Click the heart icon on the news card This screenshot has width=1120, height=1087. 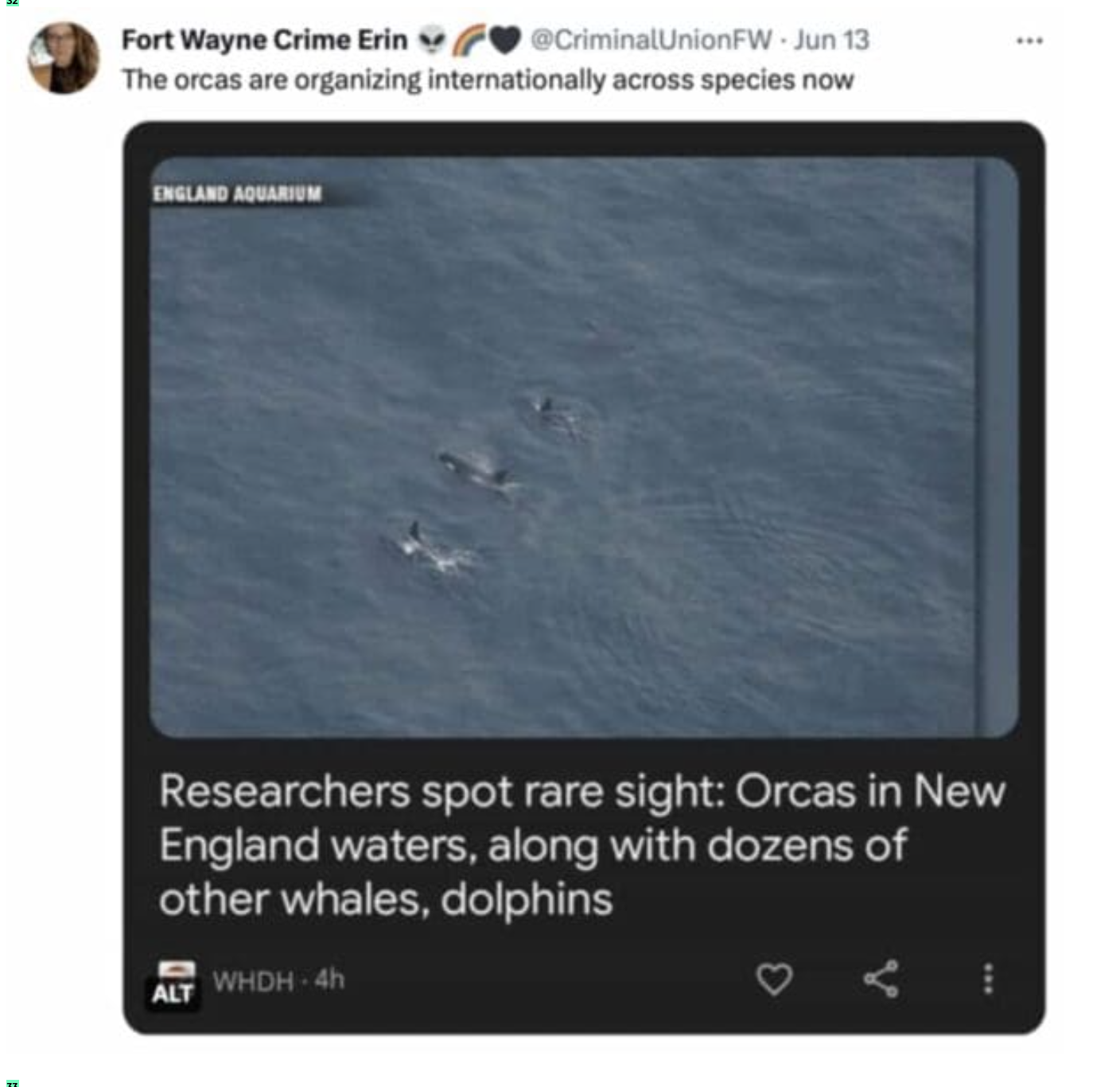[x=774, y=979]
